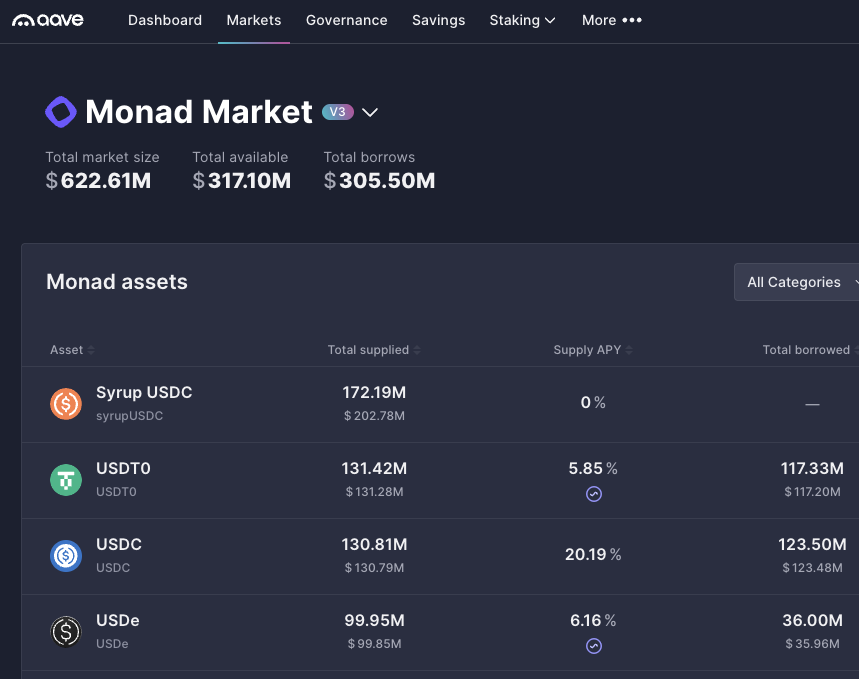This screenshot has height=679, width=859.
Task: Click total available $317.10M
Action: (242, 180)
